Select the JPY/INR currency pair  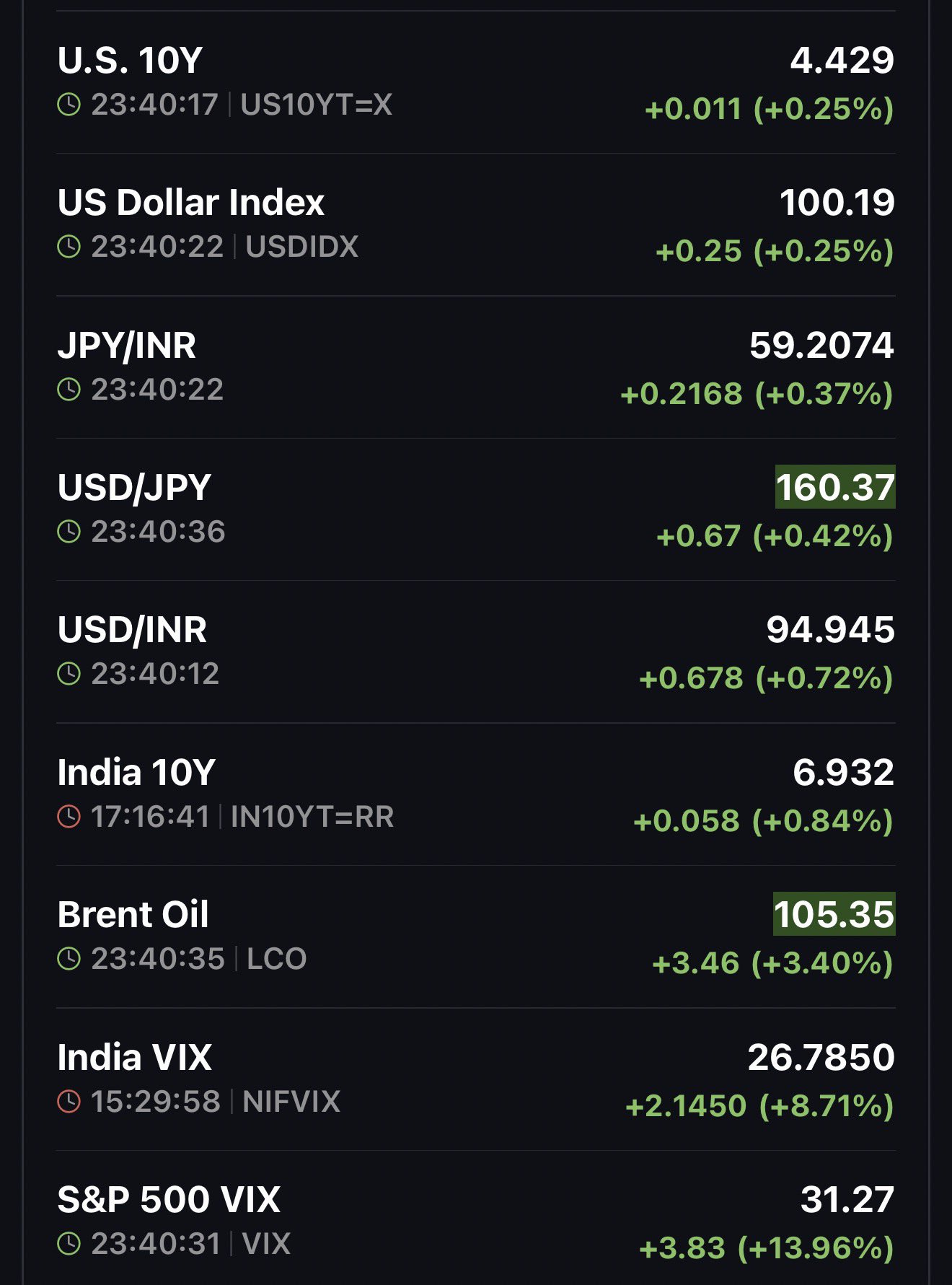click(126, 346)
